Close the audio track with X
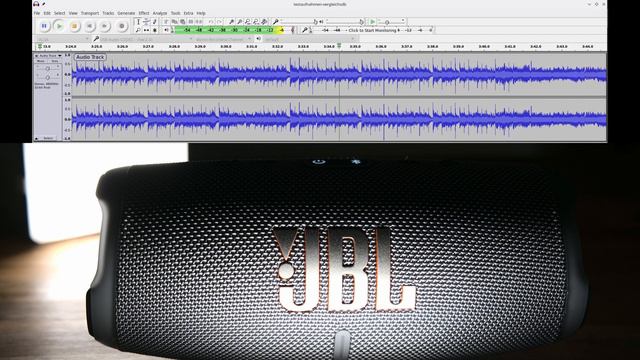640x360 pixels. tap(36, 56)
